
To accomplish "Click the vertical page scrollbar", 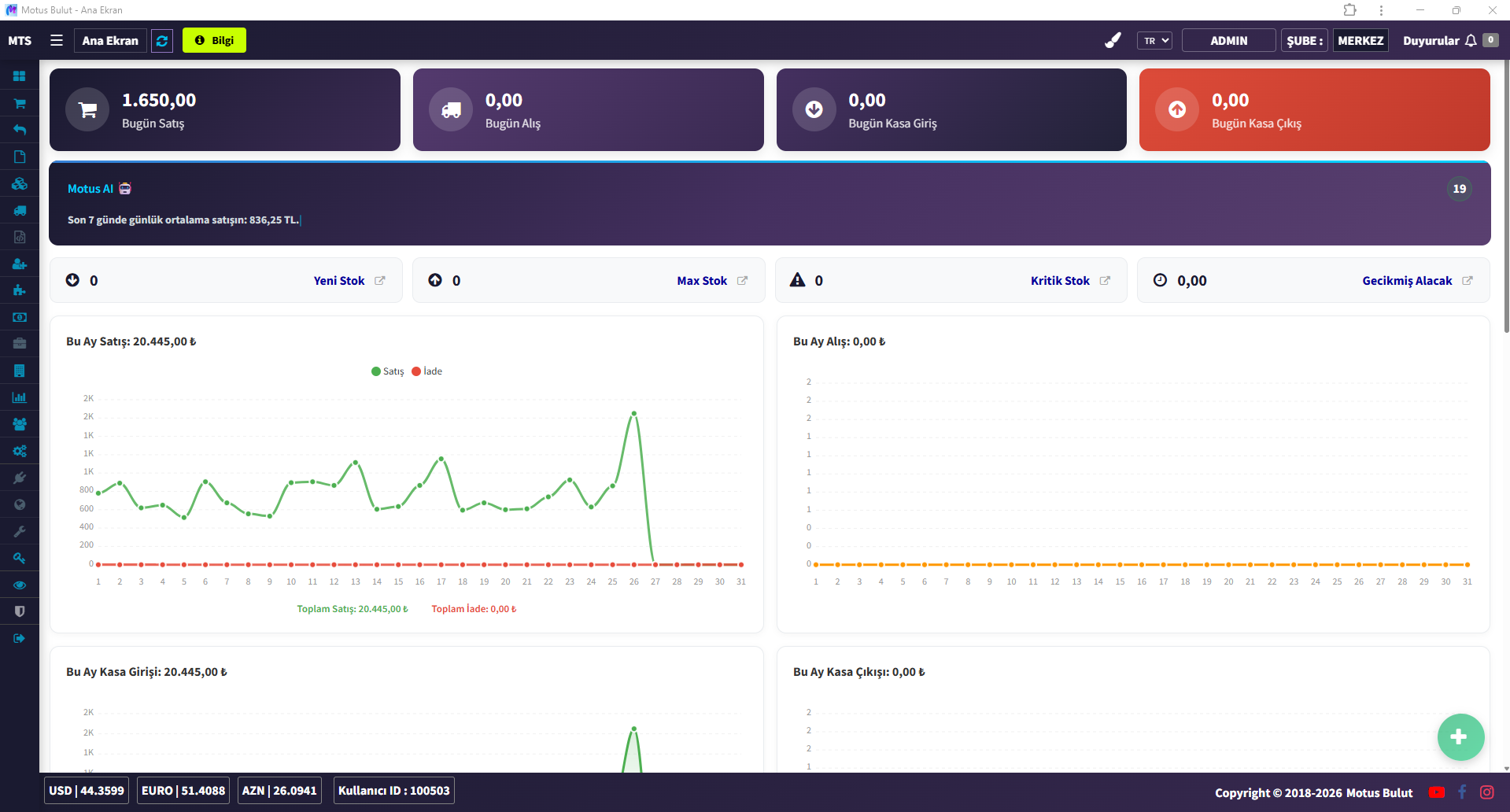I will point(1505,197).
